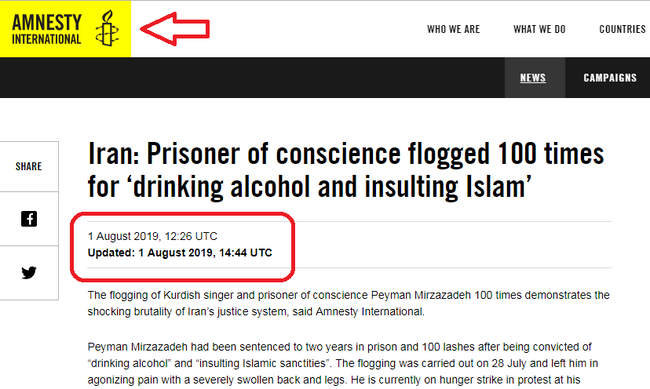
Task: Share the article on Facebook
Action: click(x=29, y=219)
